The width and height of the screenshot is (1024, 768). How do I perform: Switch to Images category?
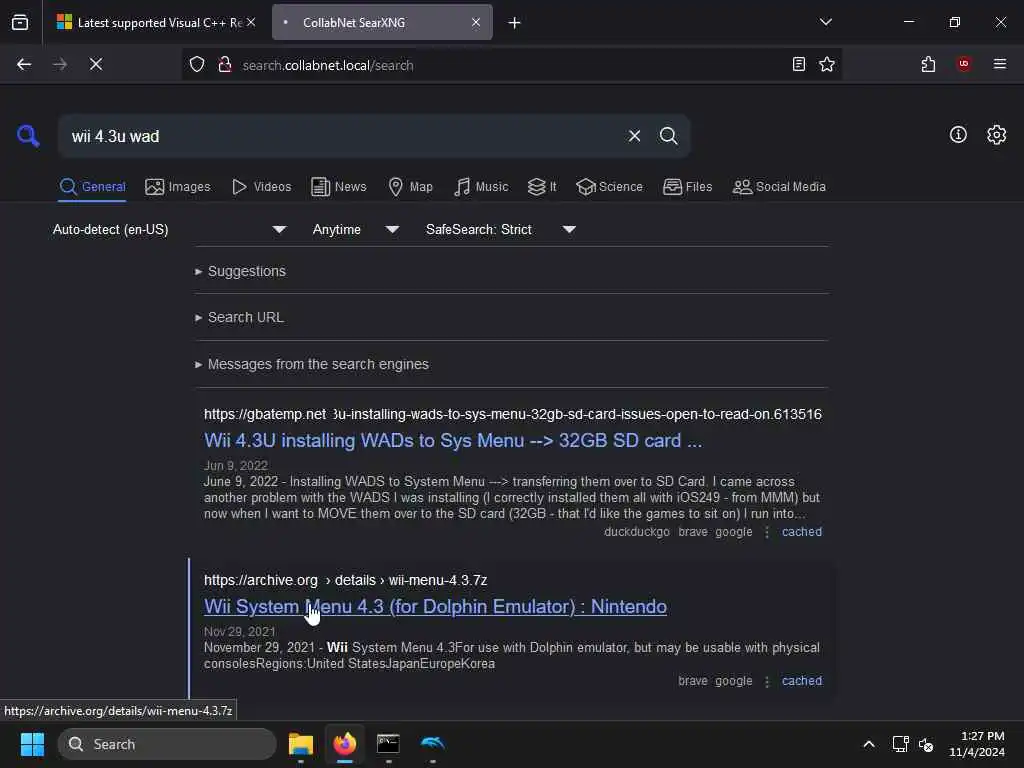[178, 187]
